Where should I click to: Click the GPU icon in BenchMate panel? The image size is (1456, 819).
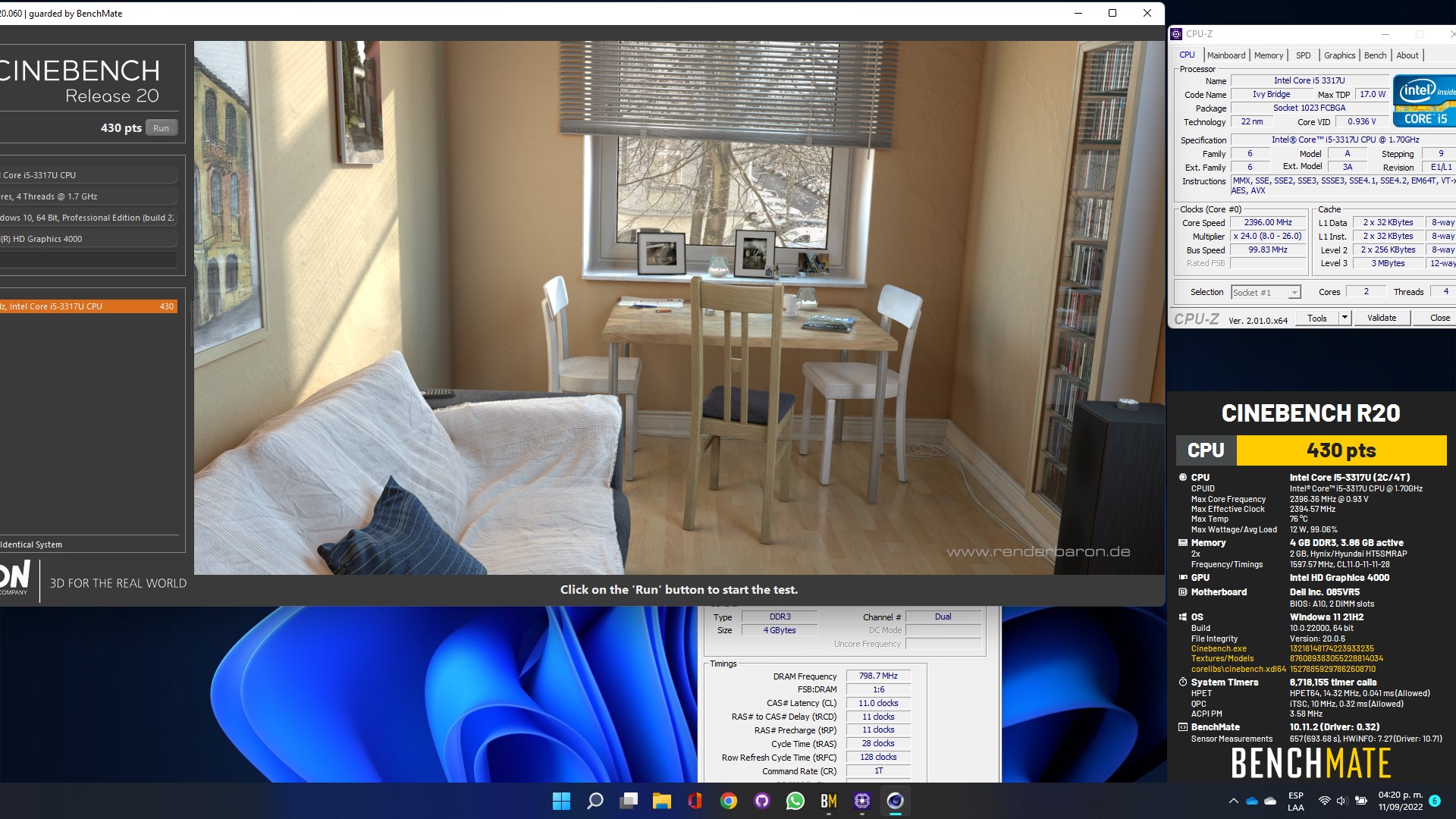(1182, 578)
